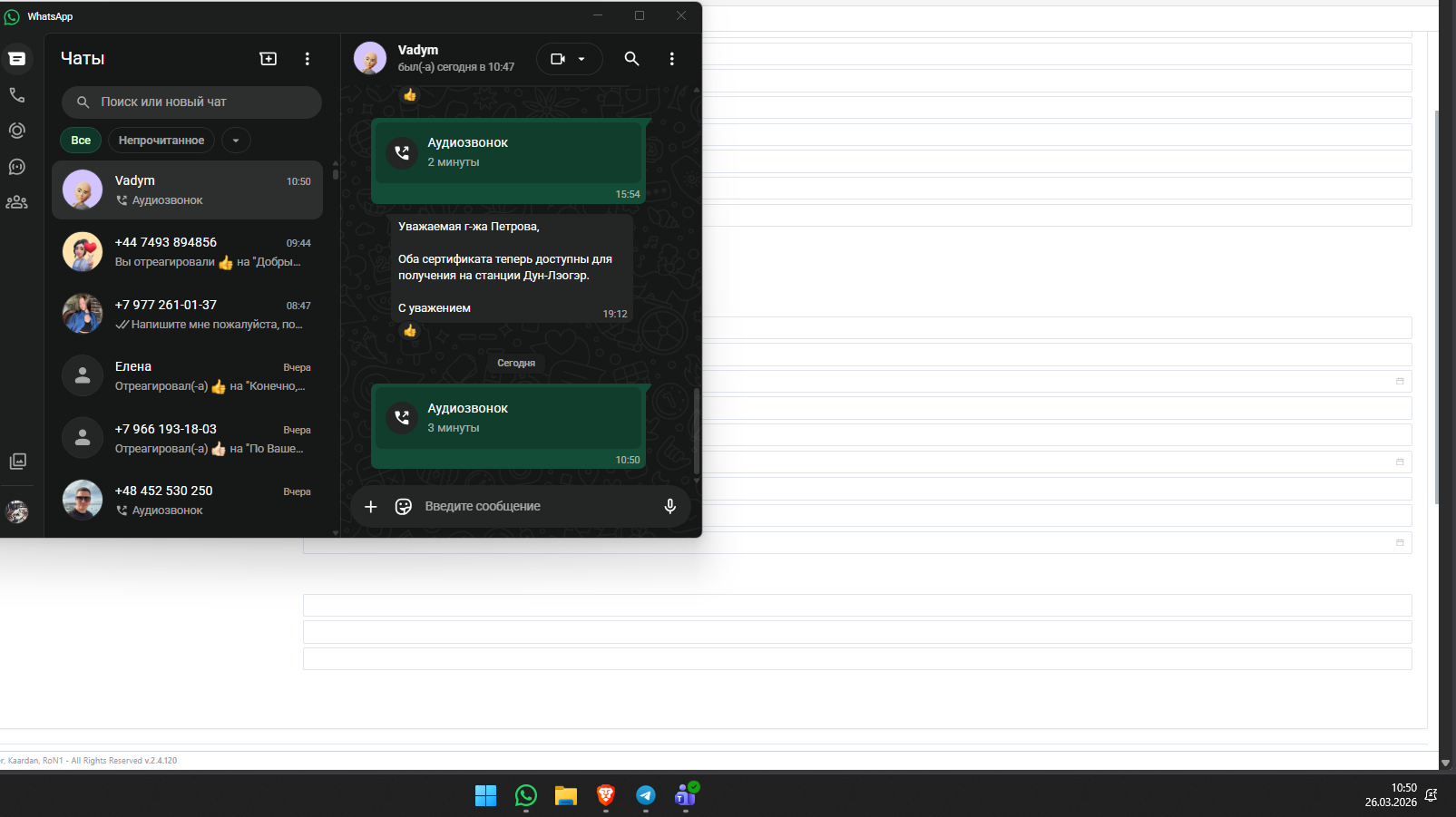Open the Brave browser from the taskbar

606,796
